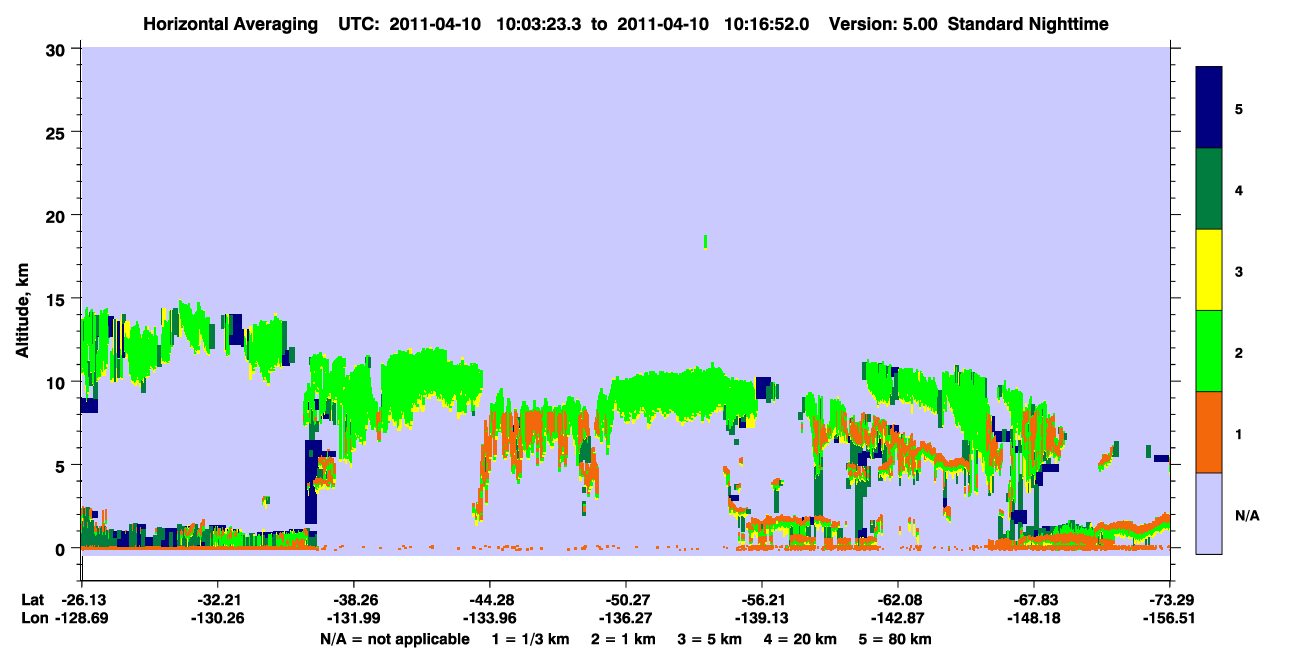Click the dark green colorbar segment labeled 4
The width and height of the screenshot is (1300, 667).
1209,189
